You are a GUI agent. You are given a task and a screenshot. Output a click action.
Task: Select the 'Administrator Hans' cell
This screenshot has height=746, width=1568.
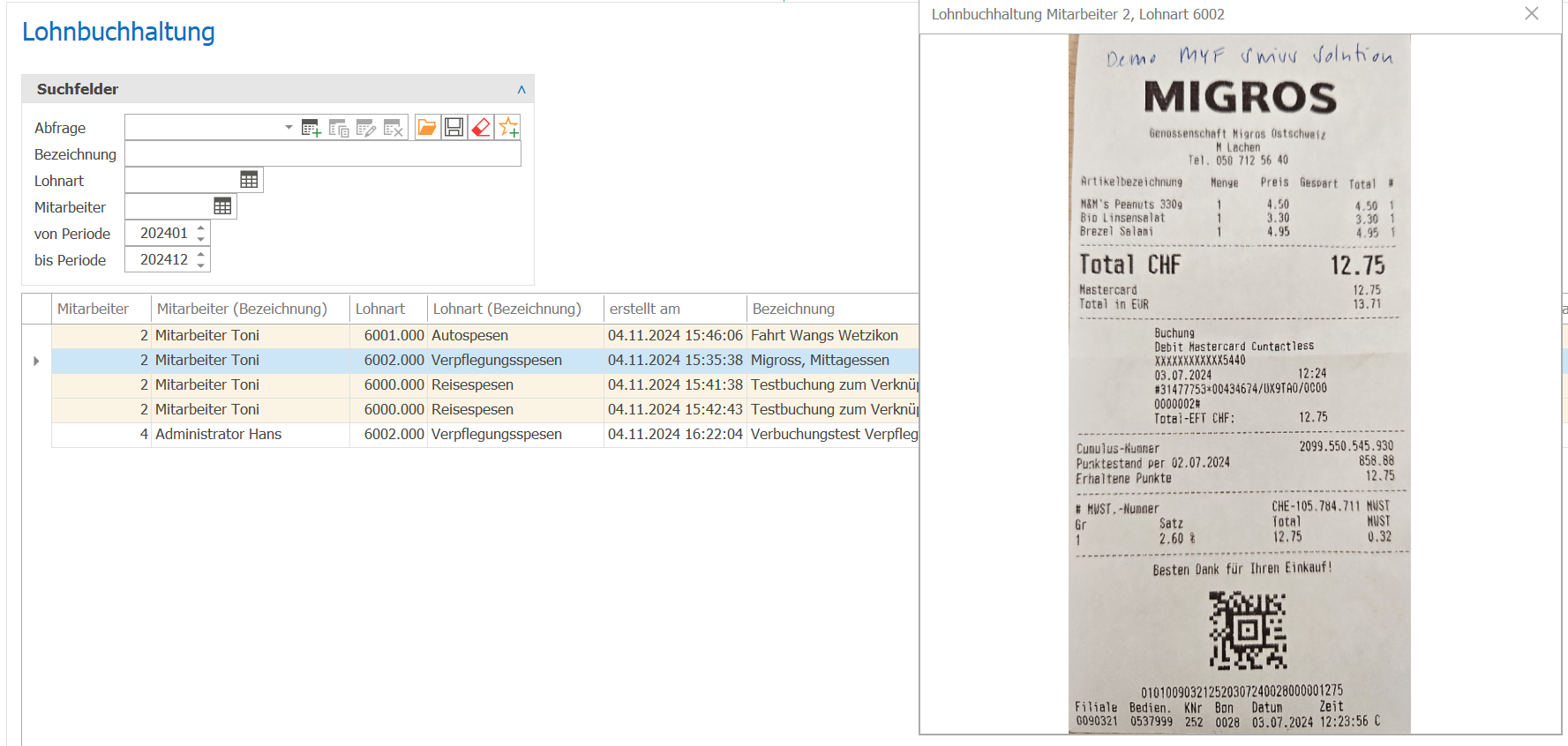pyautogui.click(x=251, y=434)
